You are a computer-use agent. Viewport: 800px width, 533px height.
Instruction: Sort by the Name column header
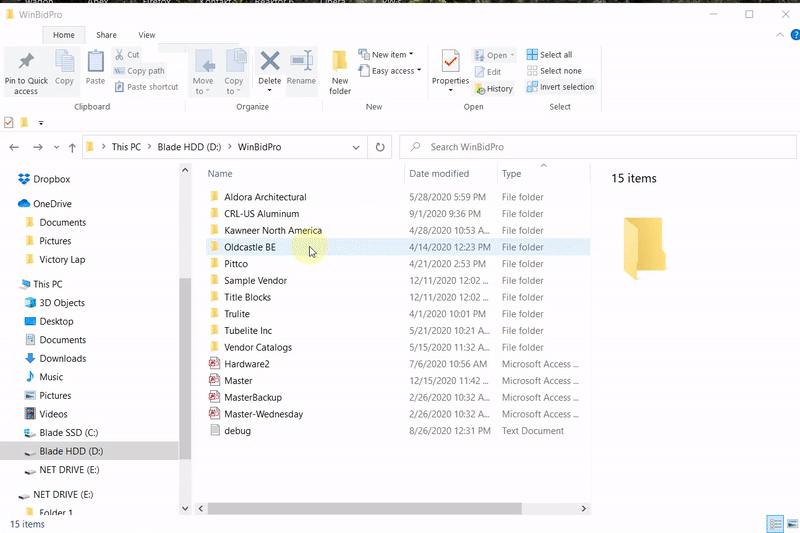[220, 173]
